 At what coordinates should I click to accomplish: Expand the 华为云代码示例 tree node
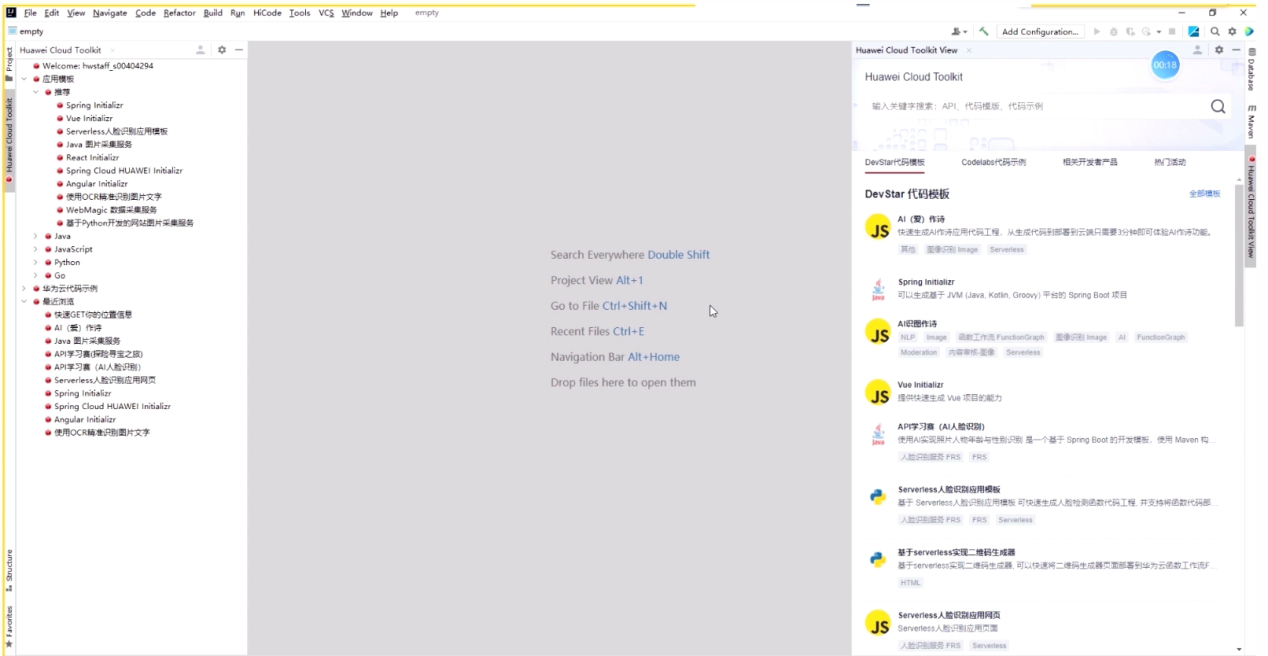(x=24, y=288)
